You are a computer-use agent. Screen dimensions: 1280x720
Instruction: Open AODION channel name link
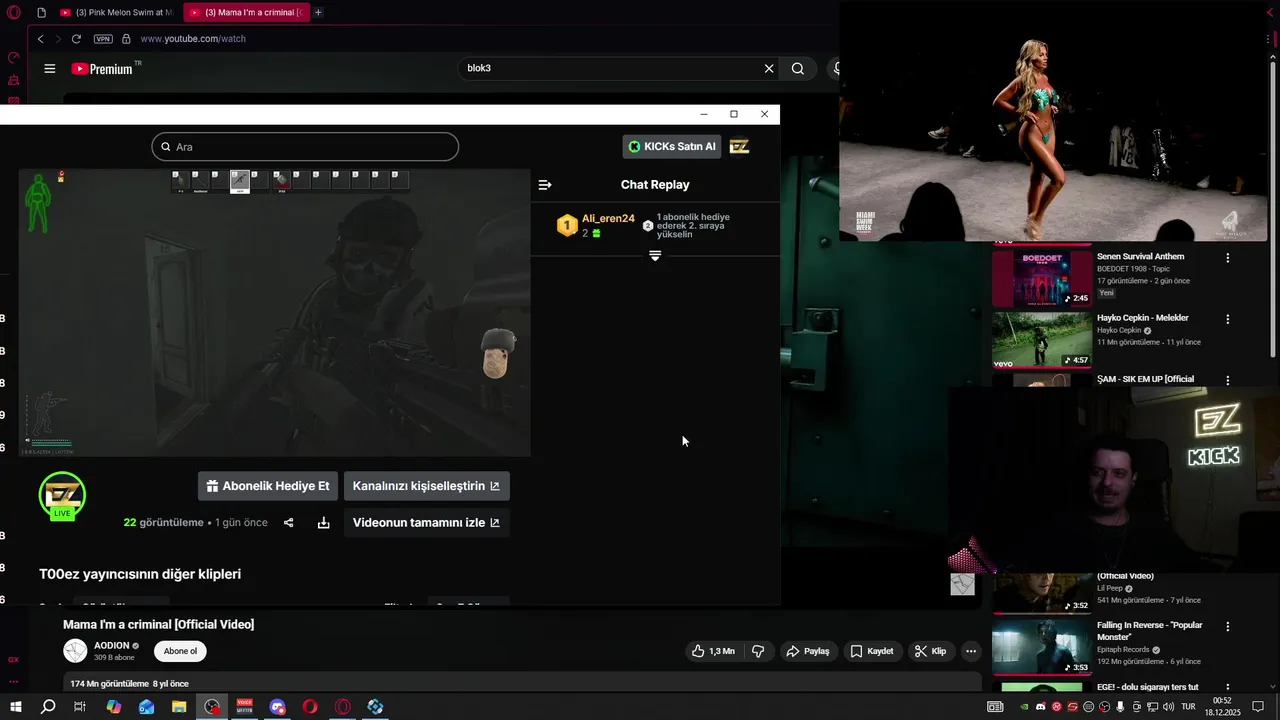112,646
